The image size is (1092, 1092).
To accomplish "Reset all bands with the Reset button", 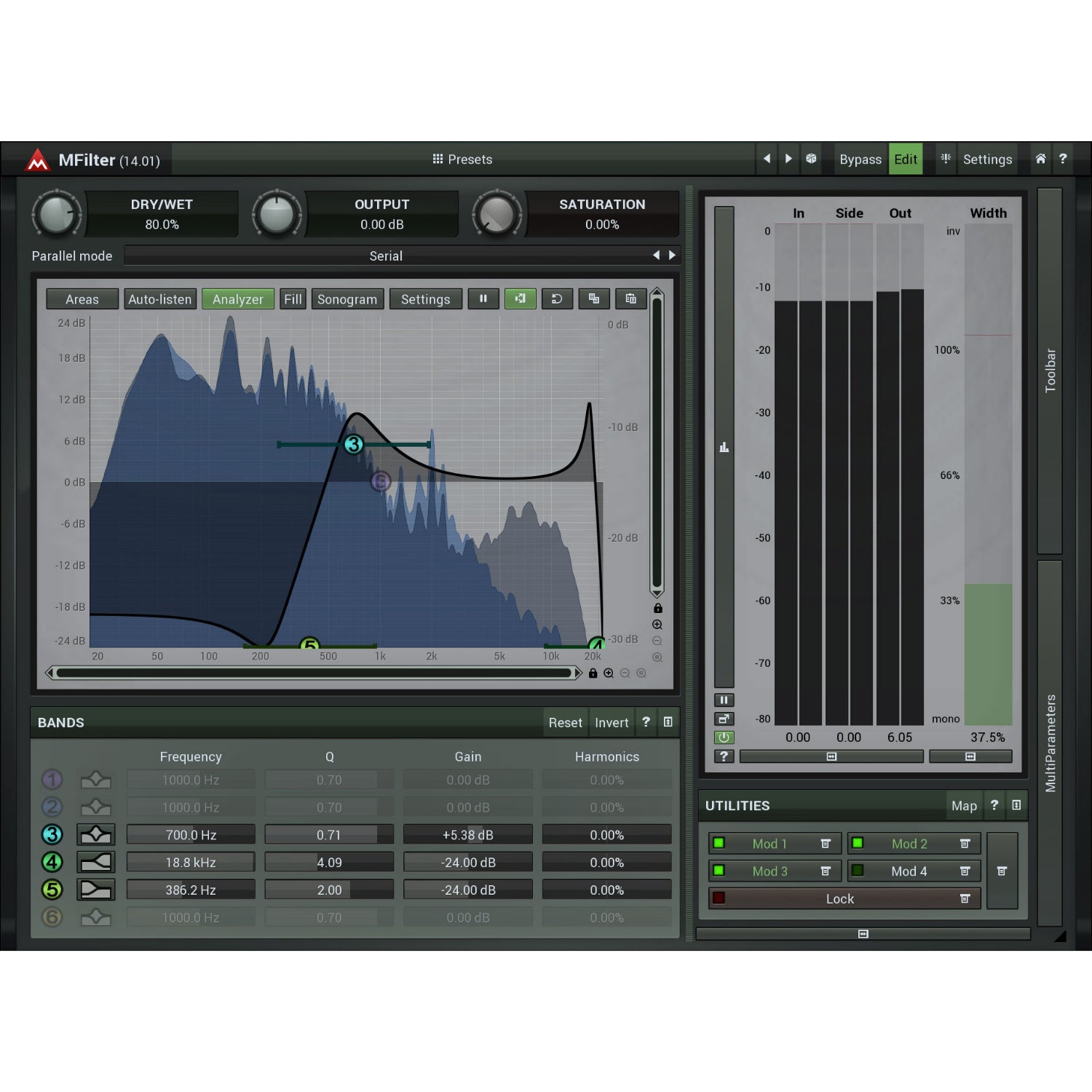I will click(566, 722).
